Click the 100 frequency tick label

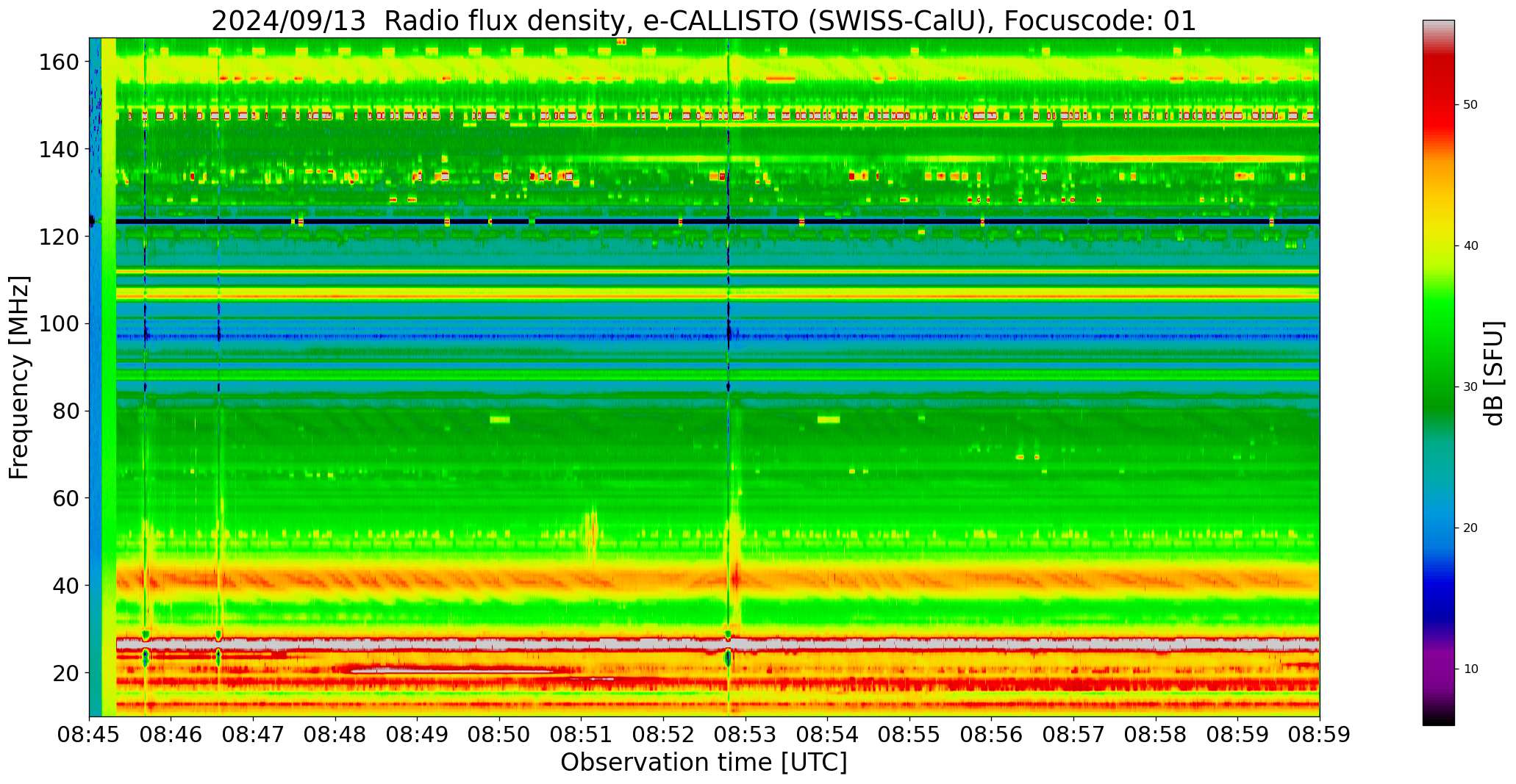[59, 323]
